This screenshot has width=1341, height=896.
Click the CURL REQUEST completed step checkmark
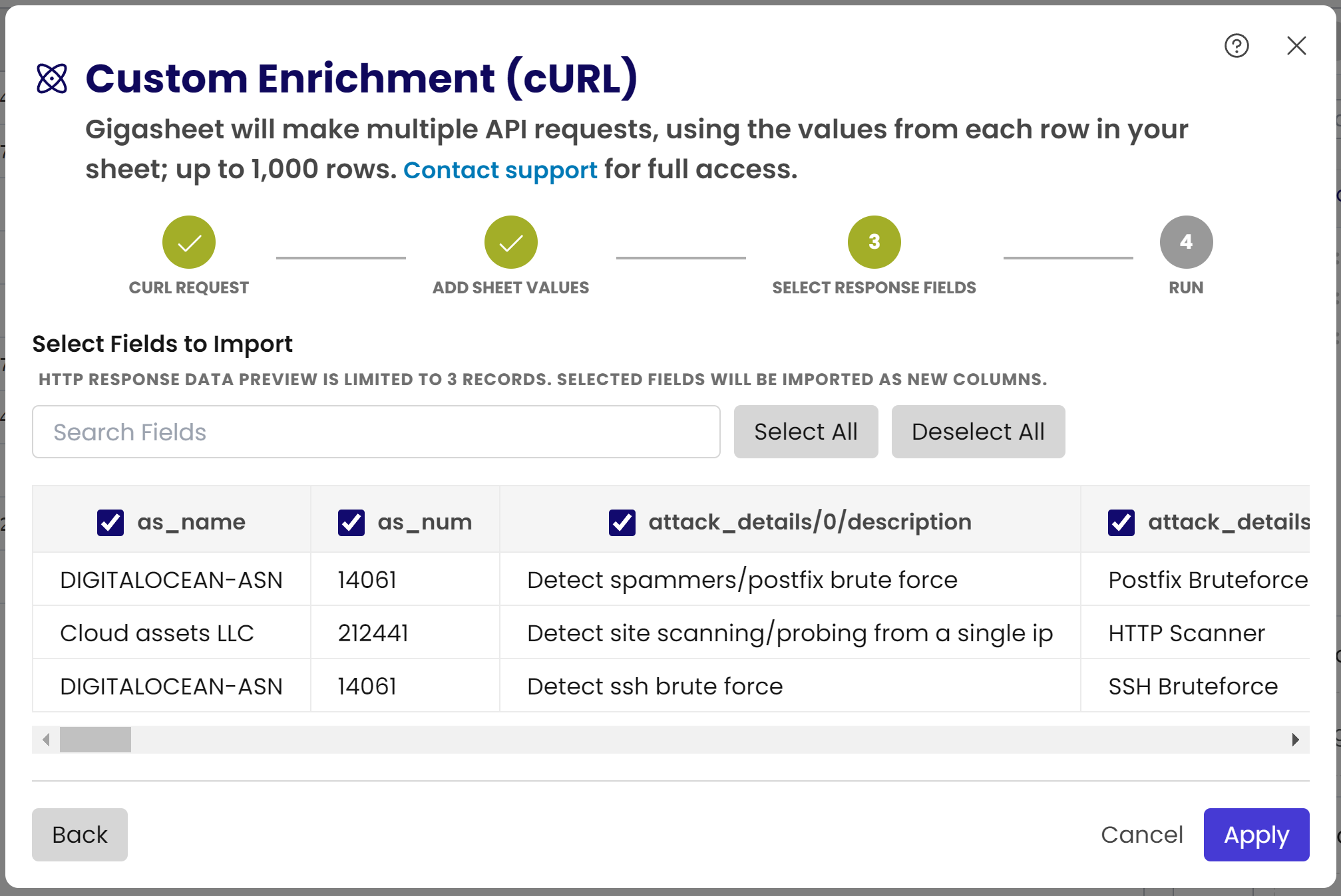[188, 242]
